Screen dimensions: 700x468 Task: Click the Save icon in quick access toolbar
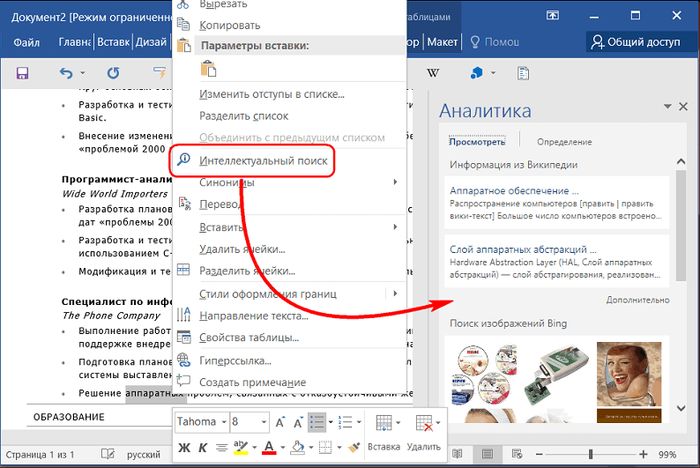pos(22,73)
